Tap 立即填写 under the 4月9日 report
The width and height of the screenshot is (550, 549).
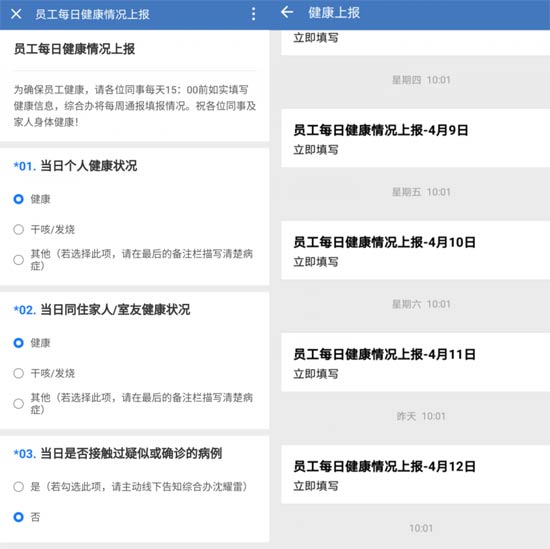click(x=316, y=150)
